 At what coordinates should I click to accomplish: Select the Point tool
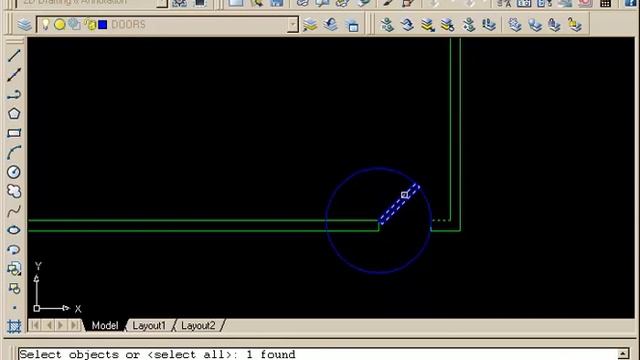tap(14, 307)
